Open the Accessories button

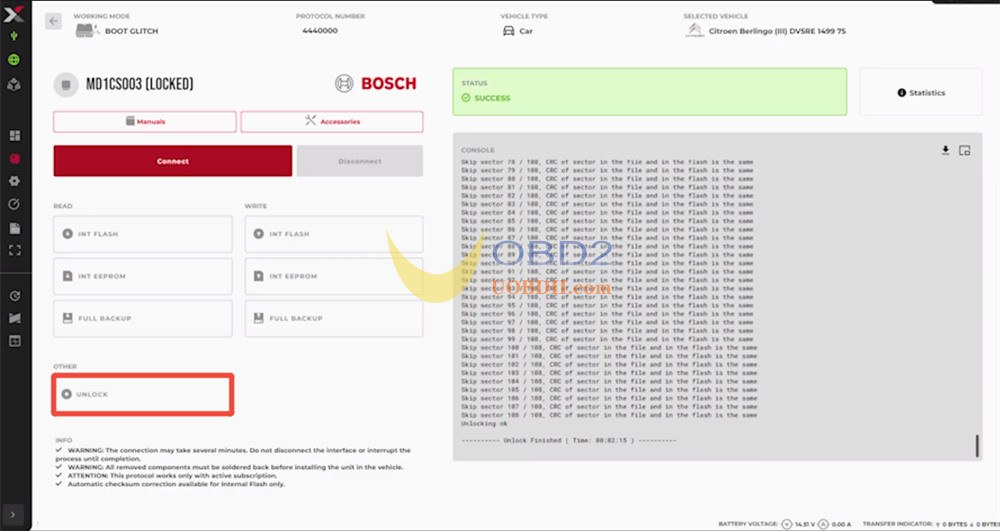coord(332,122)
